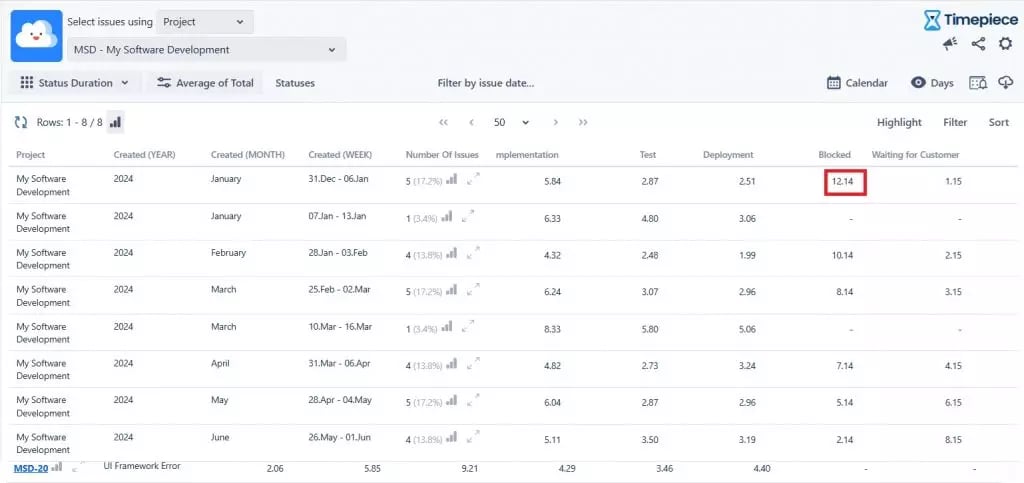The height and width of the screenshot is (483, 1024).
Task: Open the calendar alert schedule icon
Action: 978,83
